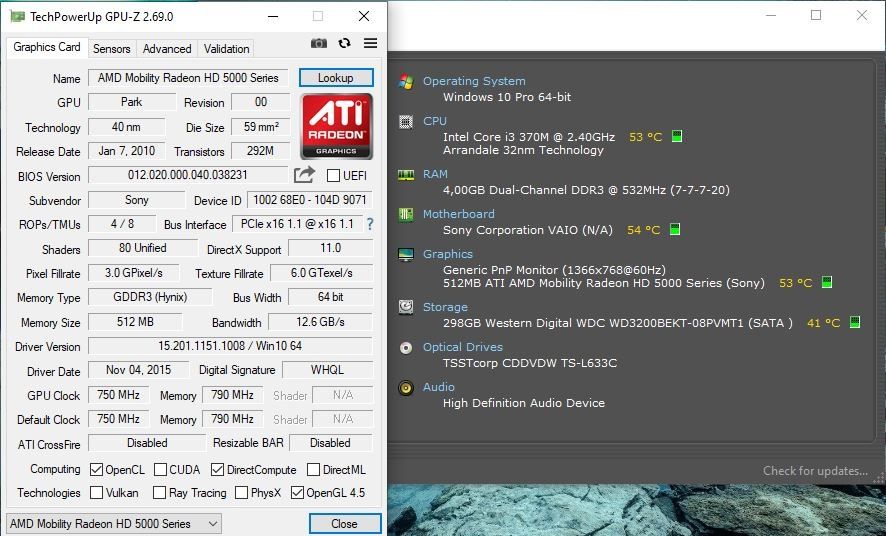The height and width of the screenshot is (536, 886).
Task: Click the Motherboard icon
Action: [406, 215]
